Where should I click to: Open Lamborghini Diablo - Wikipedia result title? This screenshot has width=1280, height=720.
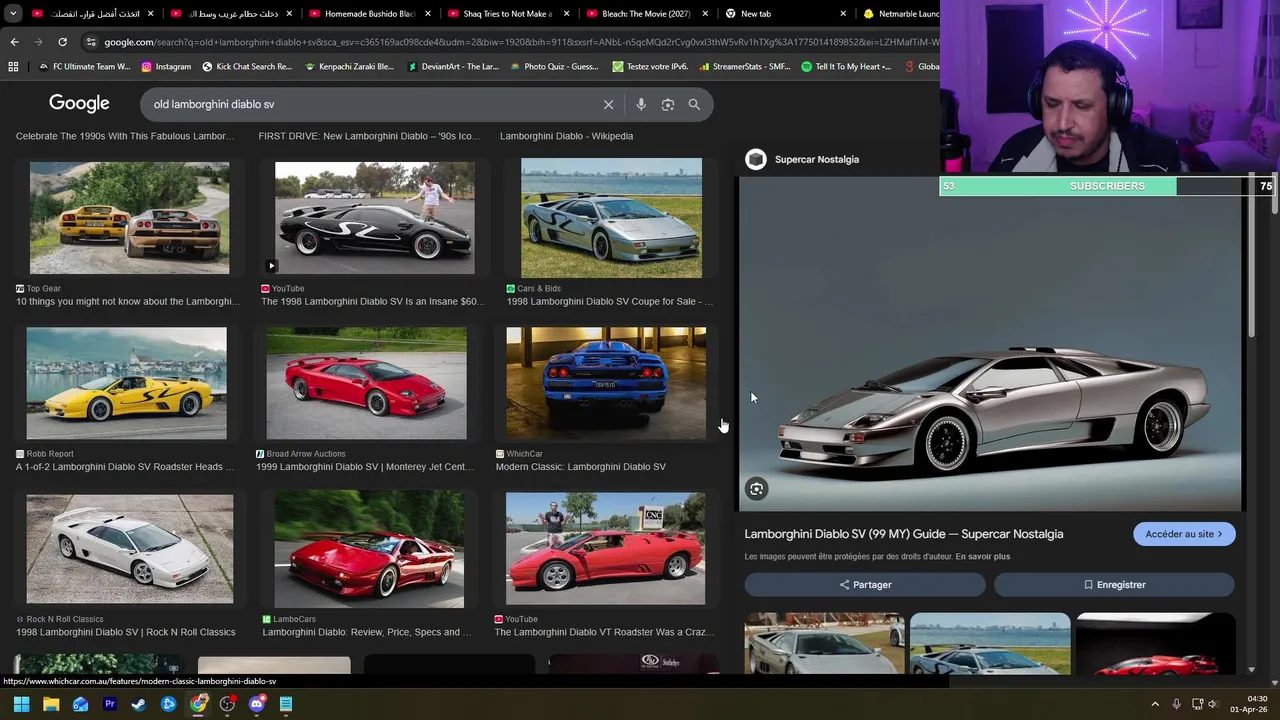tap(566, 136)
